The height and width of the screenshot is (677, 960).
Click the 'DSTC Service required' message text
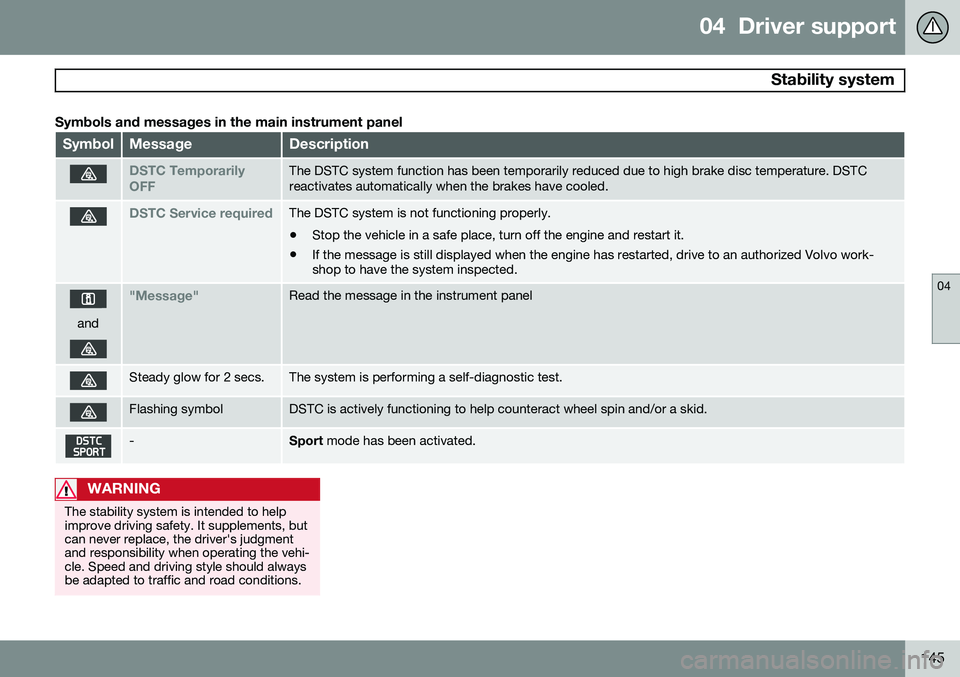point(201,213)
